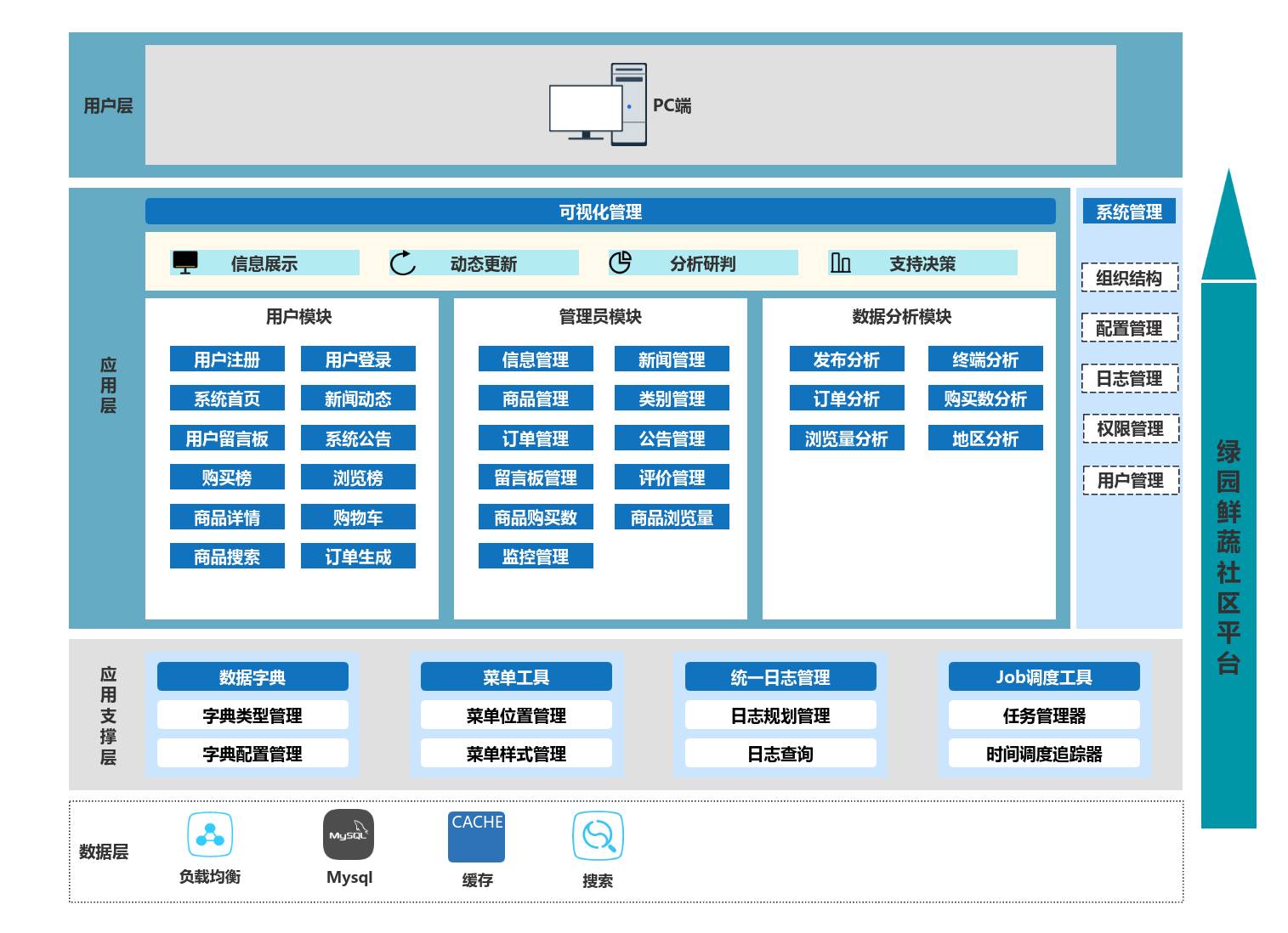Select the 数据字典 header
The width and height of the screenshot is (1288, 933).
(252, 677)
